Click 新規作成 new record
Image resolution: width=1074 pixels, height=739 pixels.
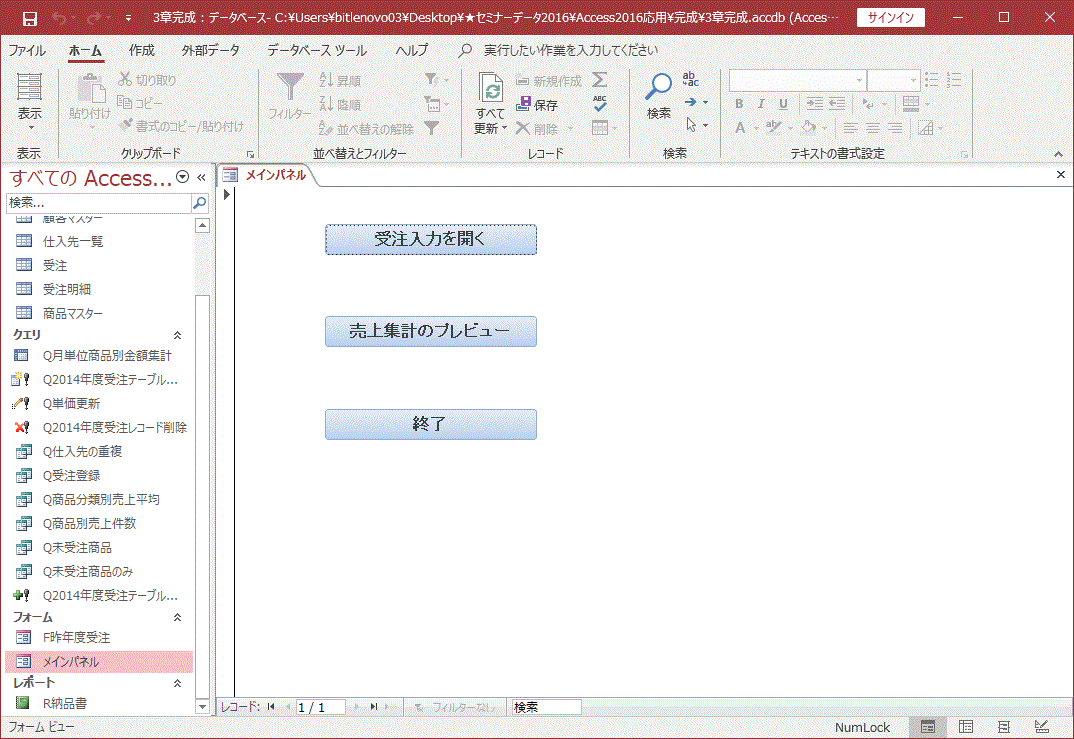549,81
